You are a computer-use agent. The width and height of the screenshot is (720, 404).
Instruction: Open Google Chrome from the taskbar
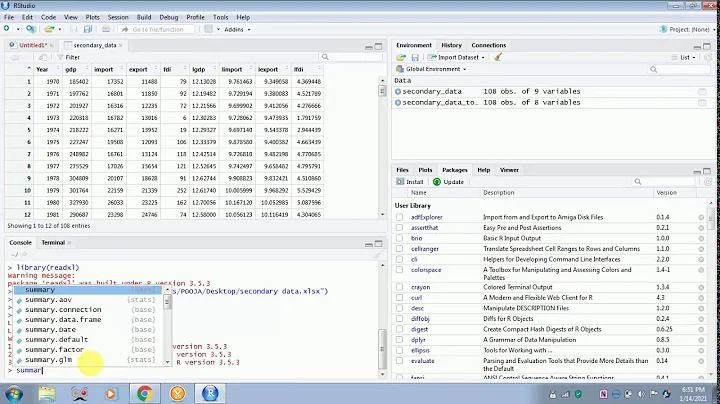[x=145, y=393]
